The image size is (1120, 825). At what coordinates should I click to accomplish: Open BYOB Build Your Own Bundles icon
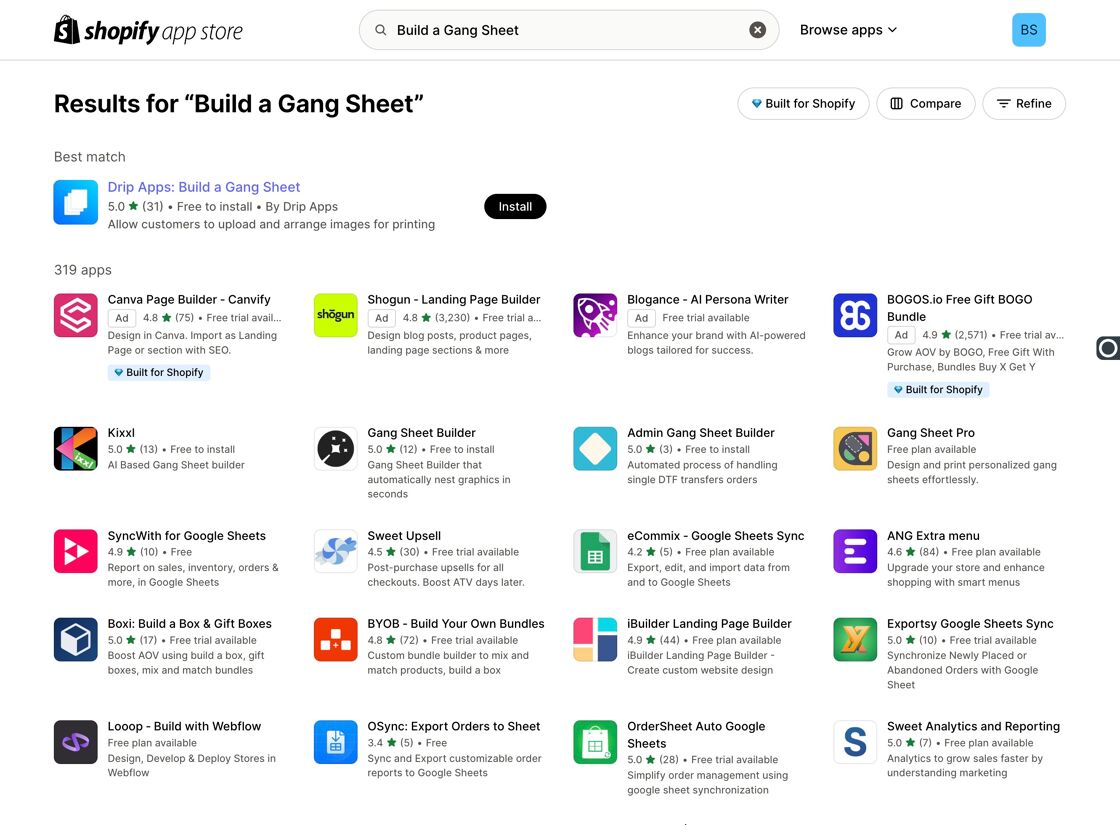point(336,639)
